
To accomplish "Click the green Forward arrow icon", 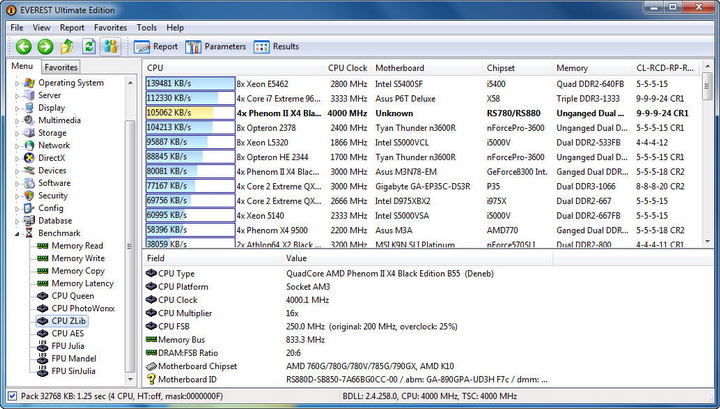I will 45,46.
